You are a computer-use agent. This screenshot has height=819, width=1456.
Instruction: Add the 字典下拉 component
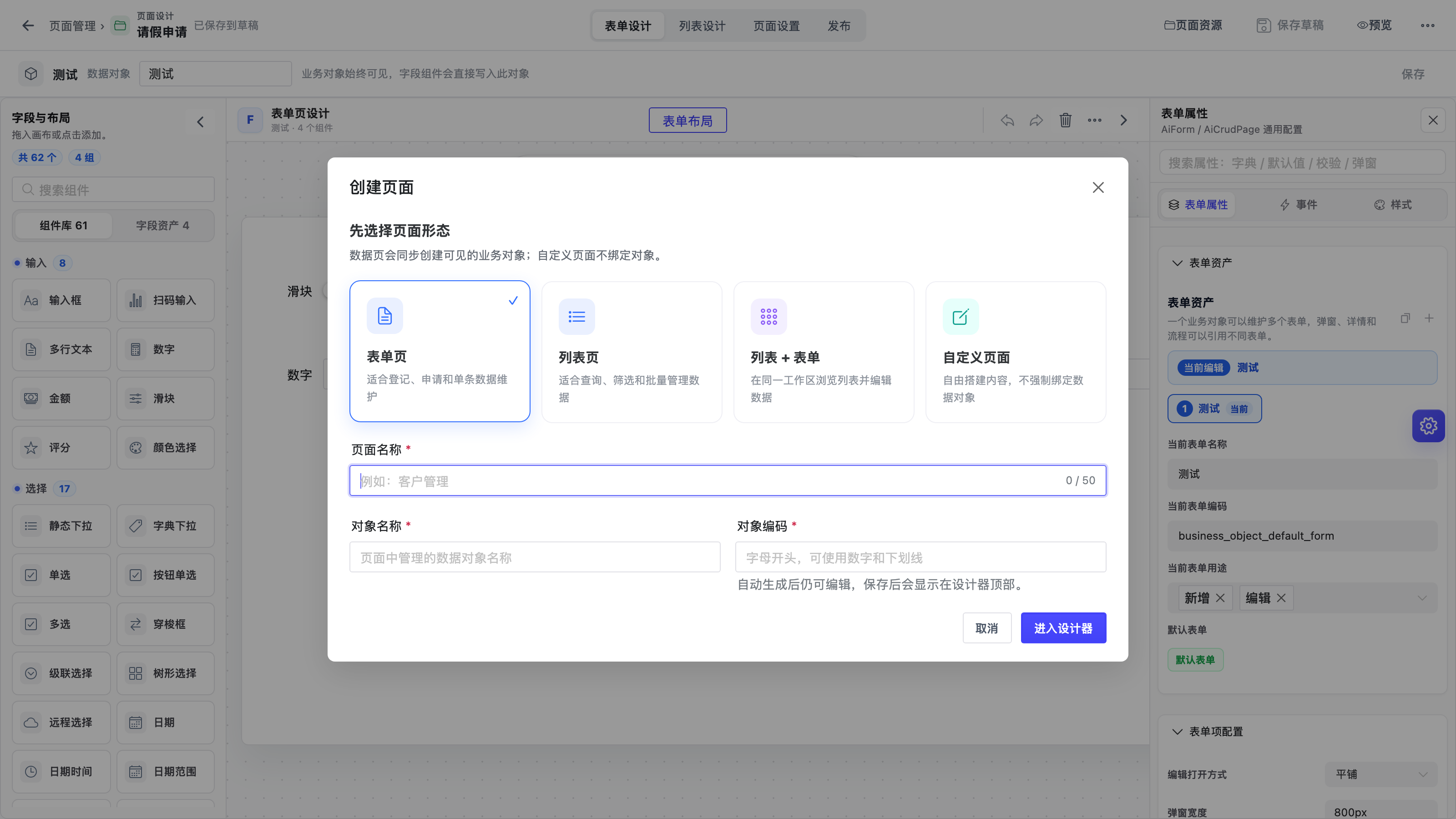pyautogui.click(x=166, y=526)
